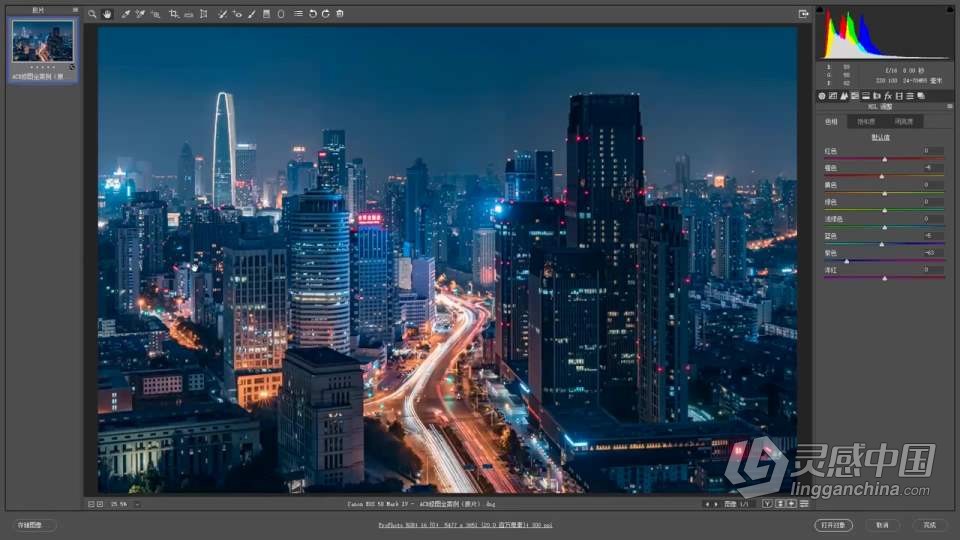Open the Tone Curve panel icon
960x540 pixels.
pos(833,96)
